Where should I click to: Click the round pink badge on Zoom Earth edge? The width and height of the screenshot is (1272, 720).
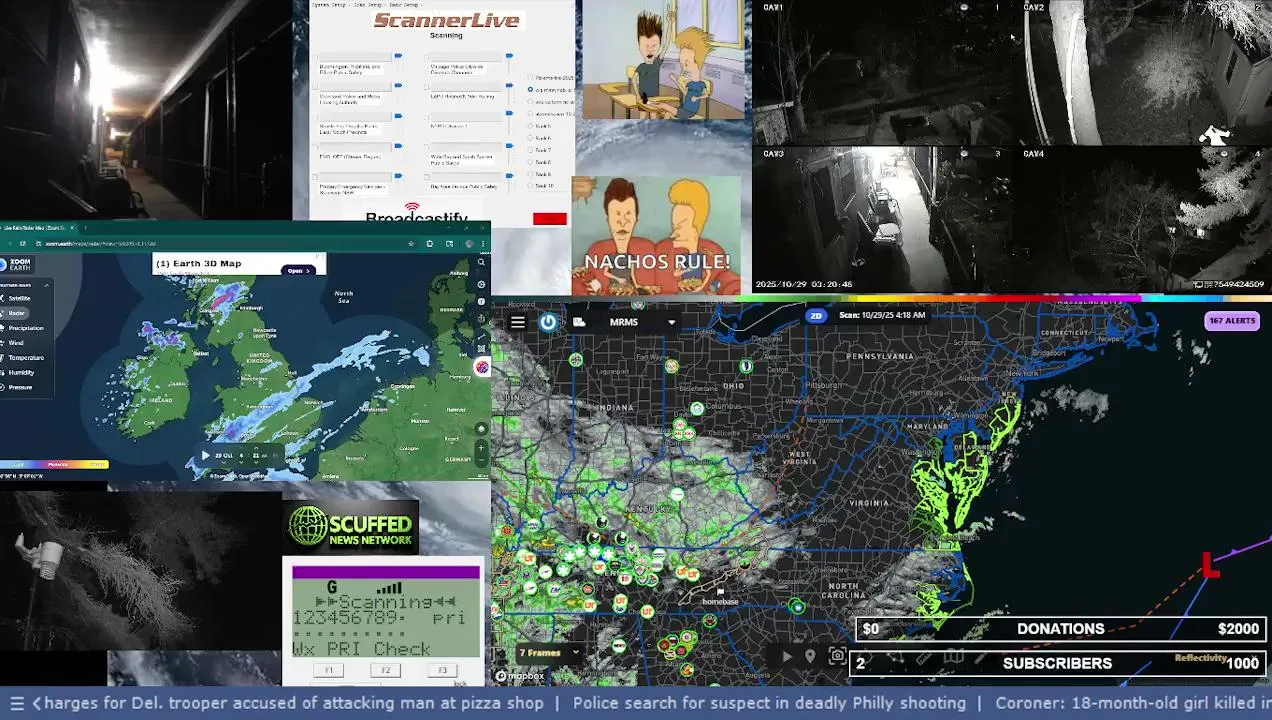[482, 367]
